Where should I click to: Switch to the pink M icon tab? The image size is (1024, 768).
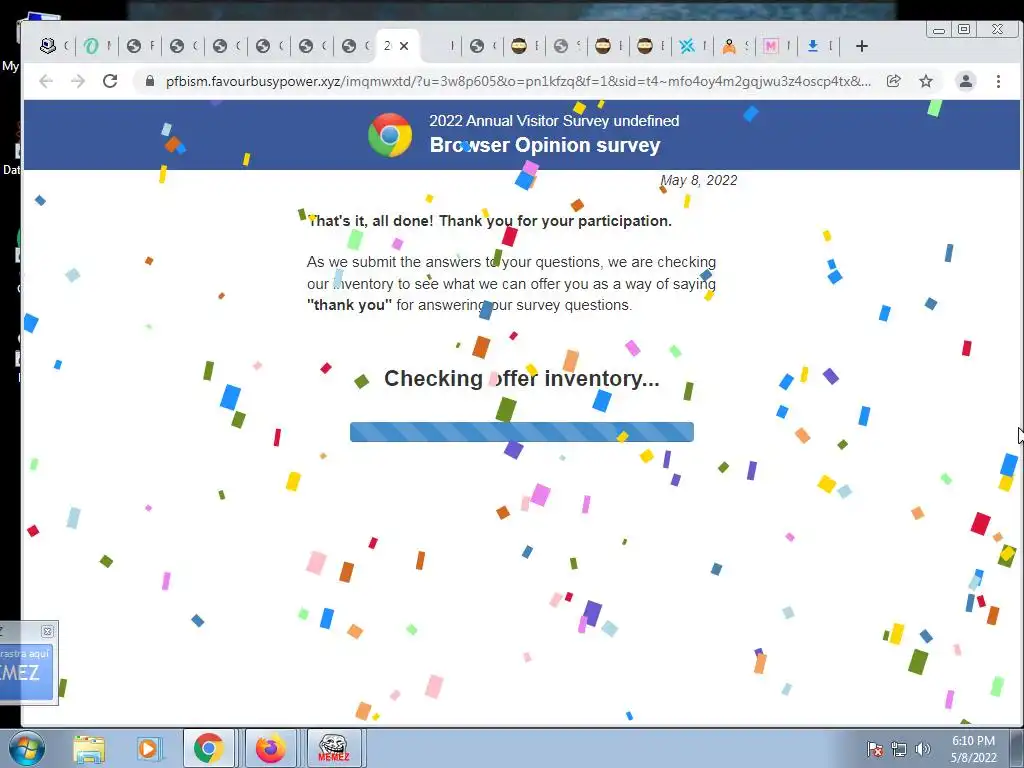pyautogui.click(x=771, y=46)
